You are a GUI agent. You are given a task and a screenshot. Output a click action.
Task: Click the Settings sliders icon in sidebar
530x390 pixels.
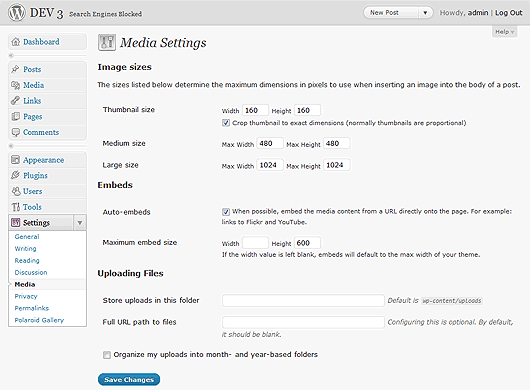16,222
